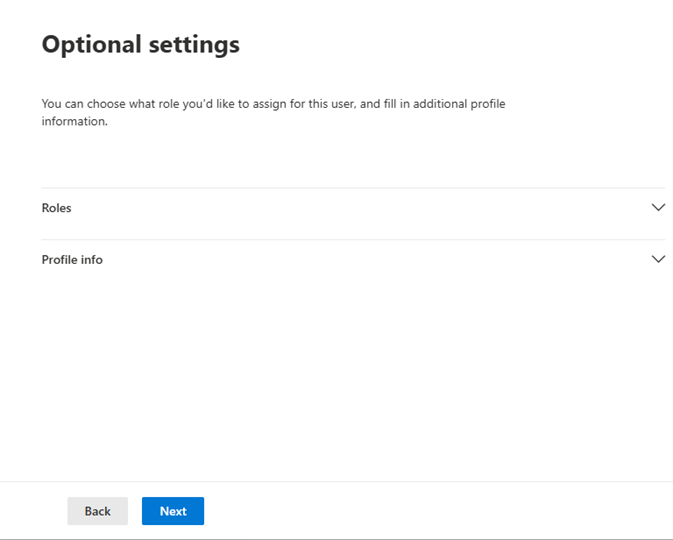The height and width of the screenshot is (540, 673).
Task: Click the Profile info label
Action: tap(72, 260)
